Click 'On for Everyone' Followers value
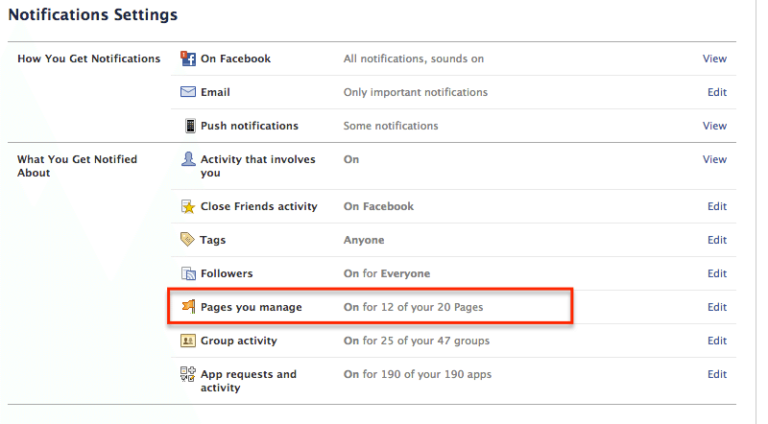 [387, 273]
